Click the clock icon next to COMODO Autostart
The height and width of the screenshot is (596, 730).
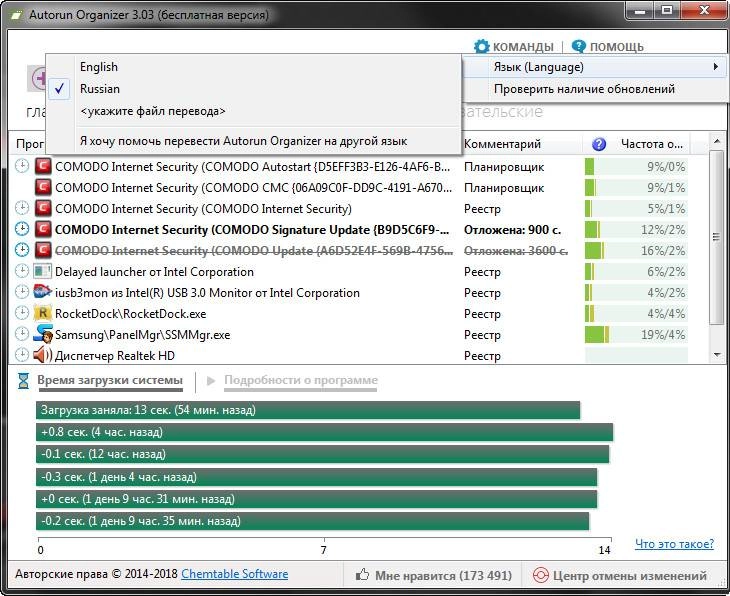(22, 166)
